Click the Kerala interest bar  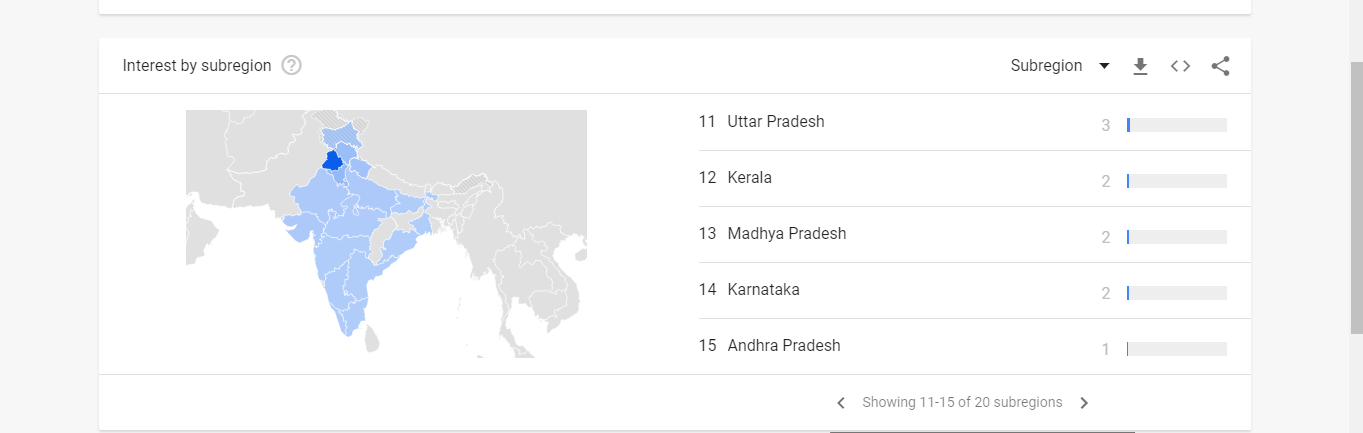tap(1176, 181)
